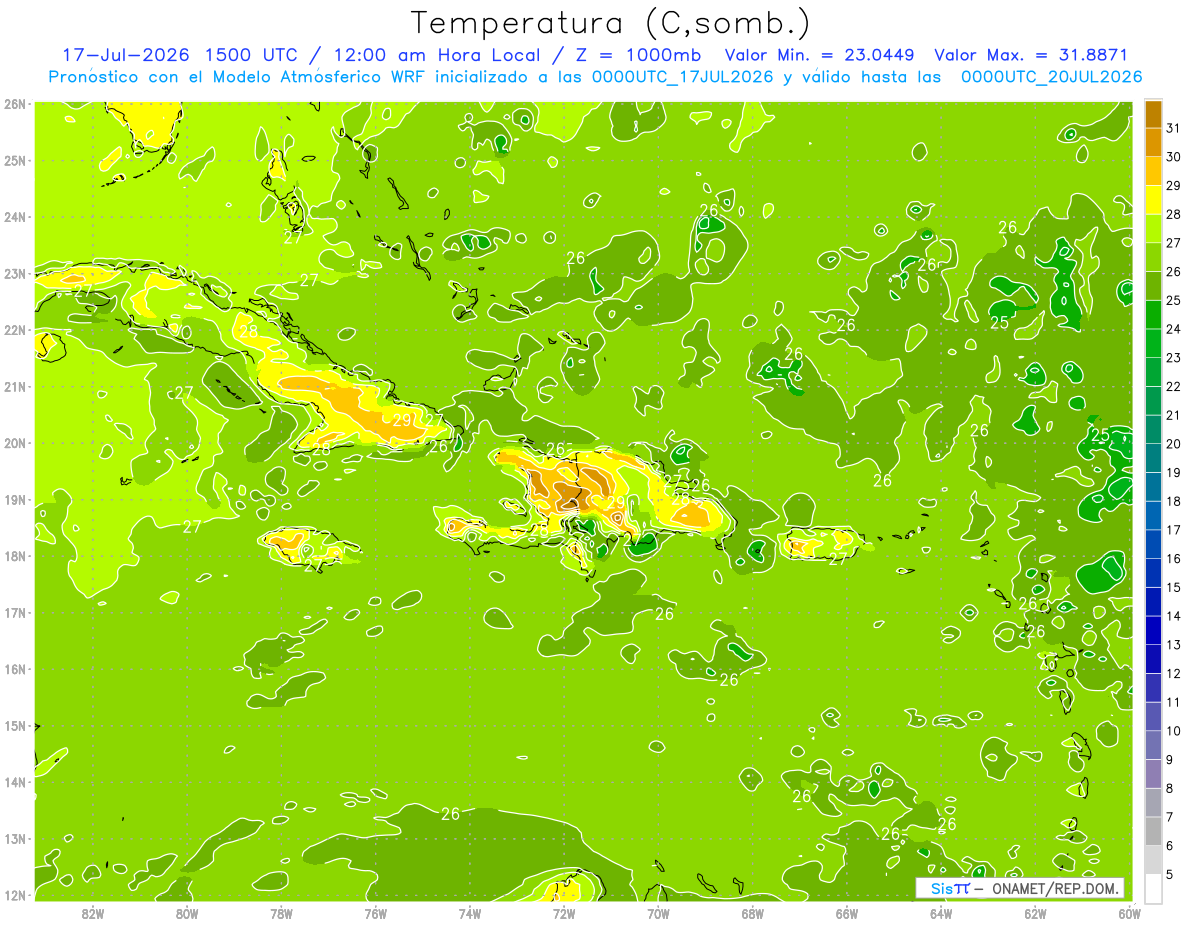This screenshot has height=927, width=1200.
Task: Click the 12N latitude axis label
Action: coord(15,895)
